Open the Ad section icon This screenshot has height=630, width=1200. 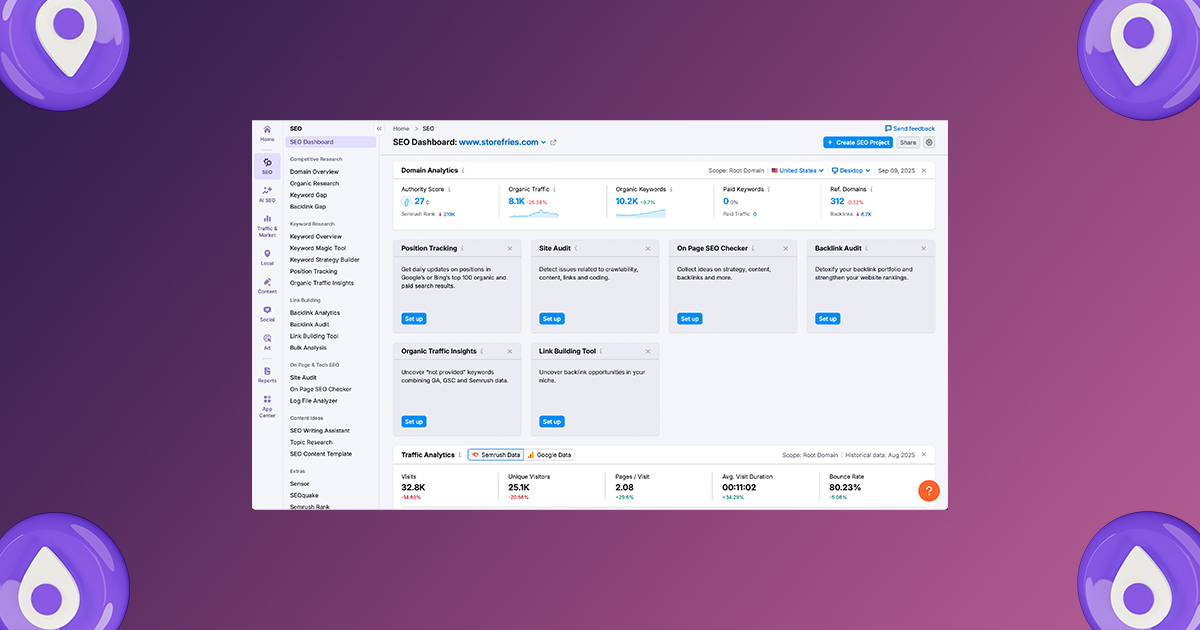coord(267,338)
